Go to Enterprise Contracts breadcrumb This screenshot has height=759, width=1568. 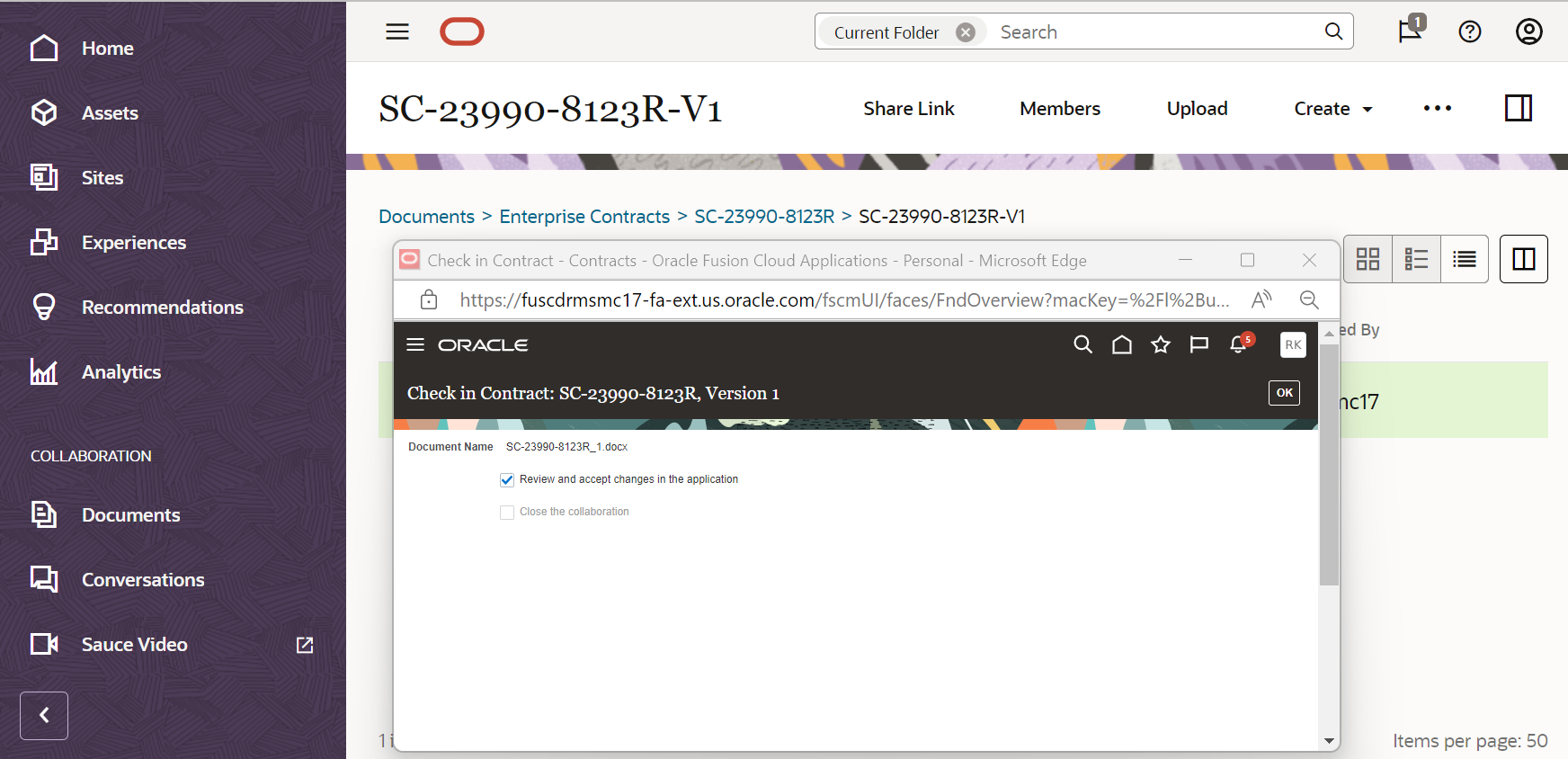(x=584, y=217)
